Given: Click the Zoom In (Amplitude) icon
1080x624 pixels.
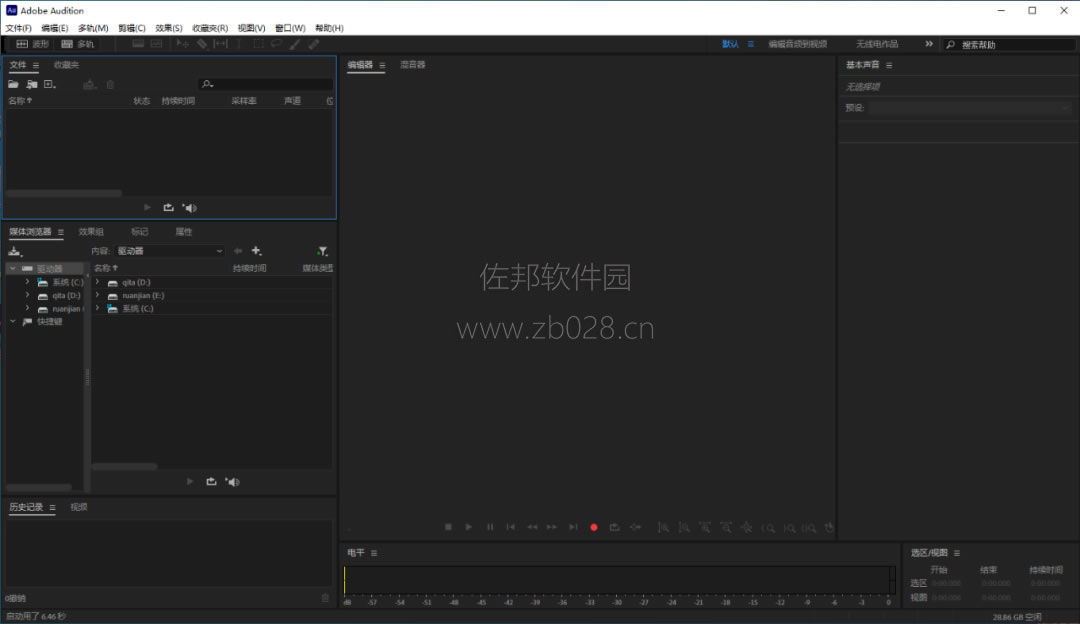Looking at the screenshot, I should coord(663,528).
